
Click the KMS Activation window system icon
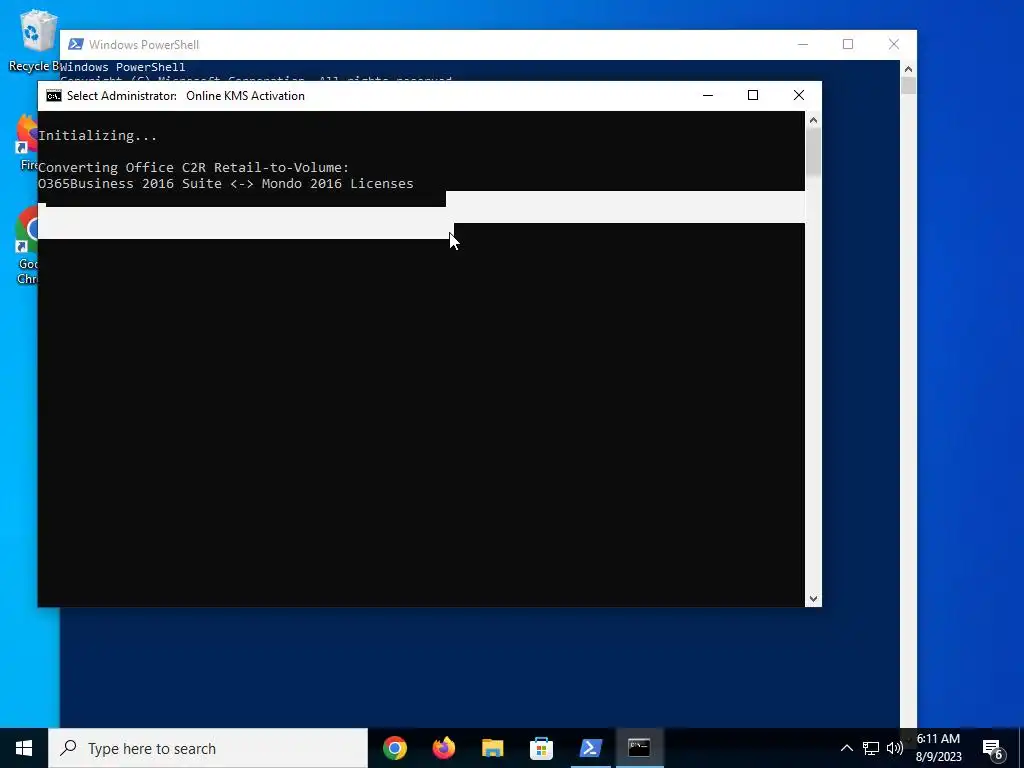[54, 96]
